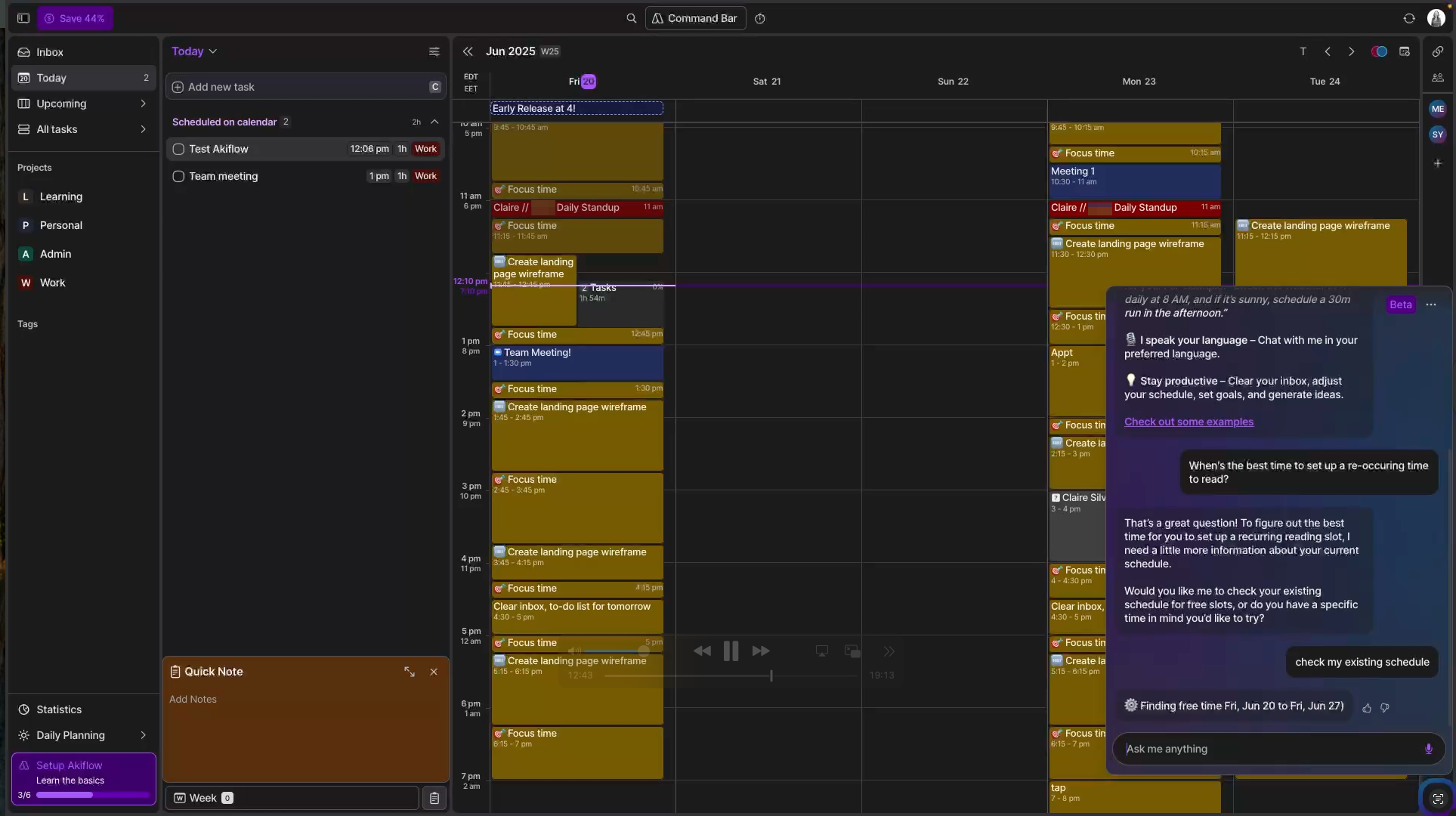Collapse the left sidebar
Viewport: 1456px width, 816px height.
(23, 18)
